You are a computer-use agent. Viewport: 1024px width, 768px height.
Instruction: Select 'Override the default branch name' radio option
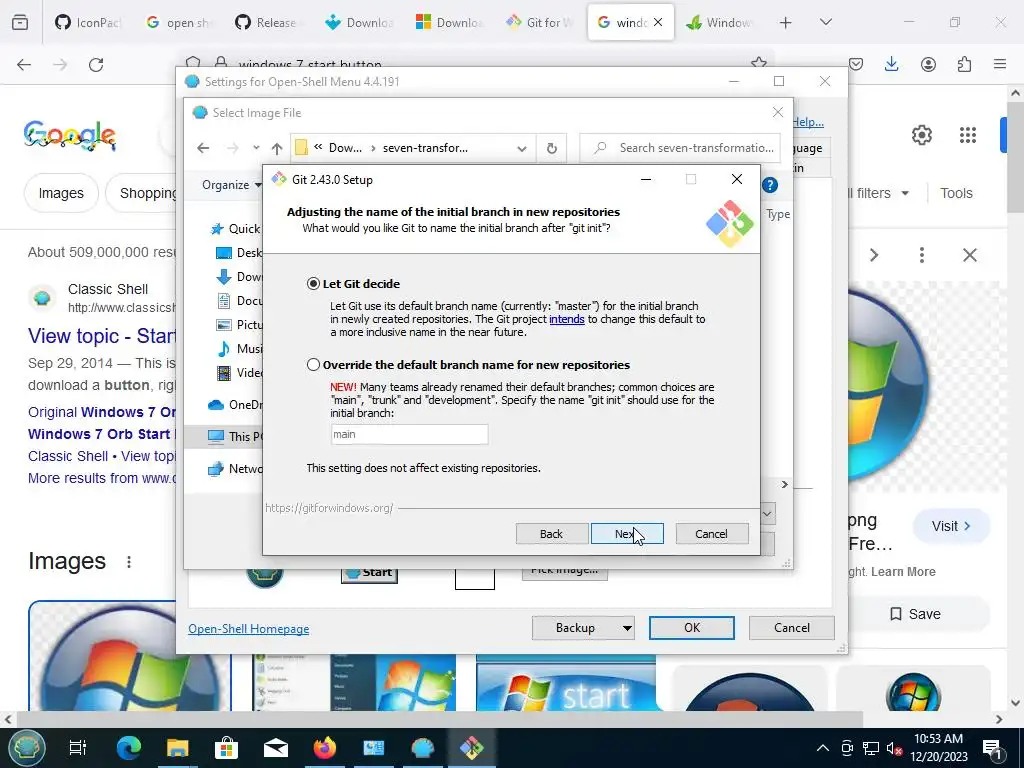pos(313,364)
